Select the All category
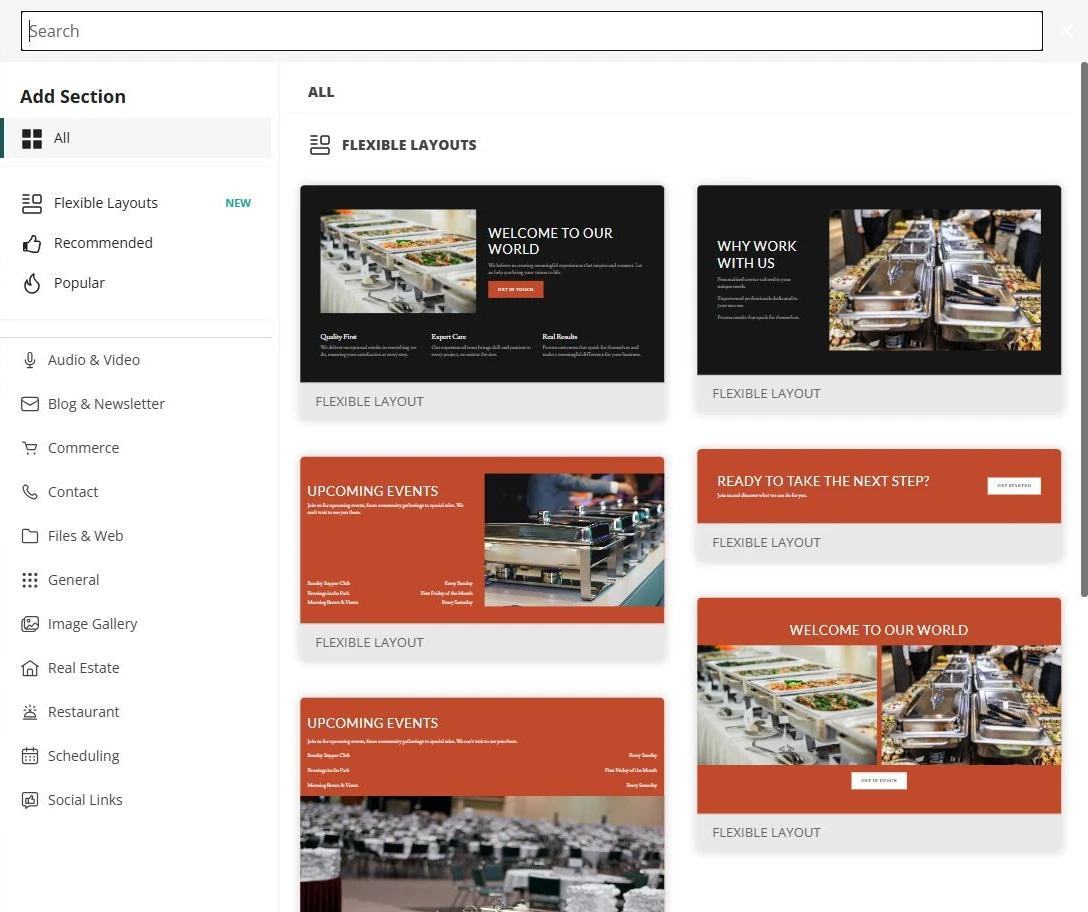This screenshot has width=1088, height=912. [137, 138]
